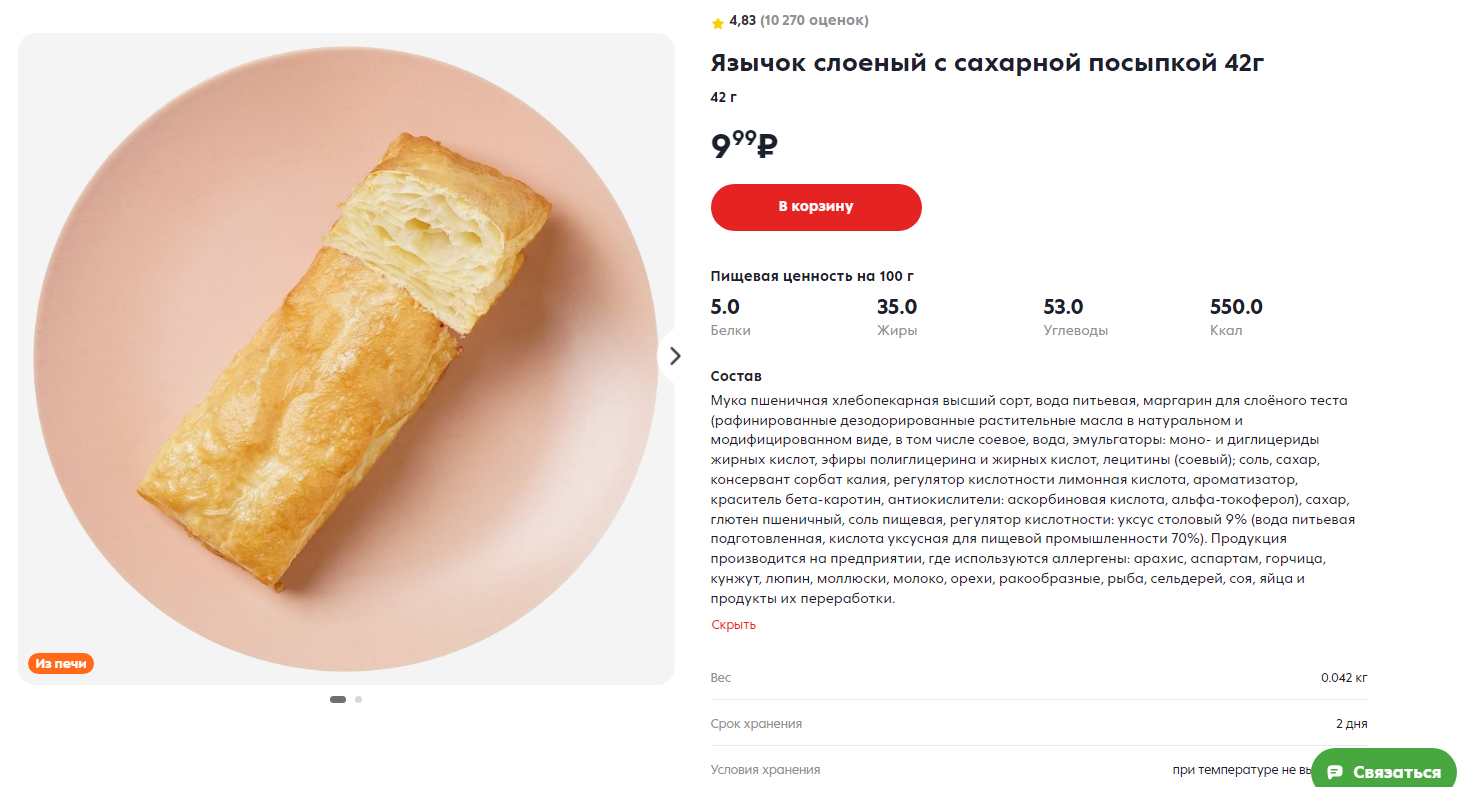Viewport: 1472px width, 787px height.
Task: Select the first carousel dot indicator
Action: click(x=338, y=700)
